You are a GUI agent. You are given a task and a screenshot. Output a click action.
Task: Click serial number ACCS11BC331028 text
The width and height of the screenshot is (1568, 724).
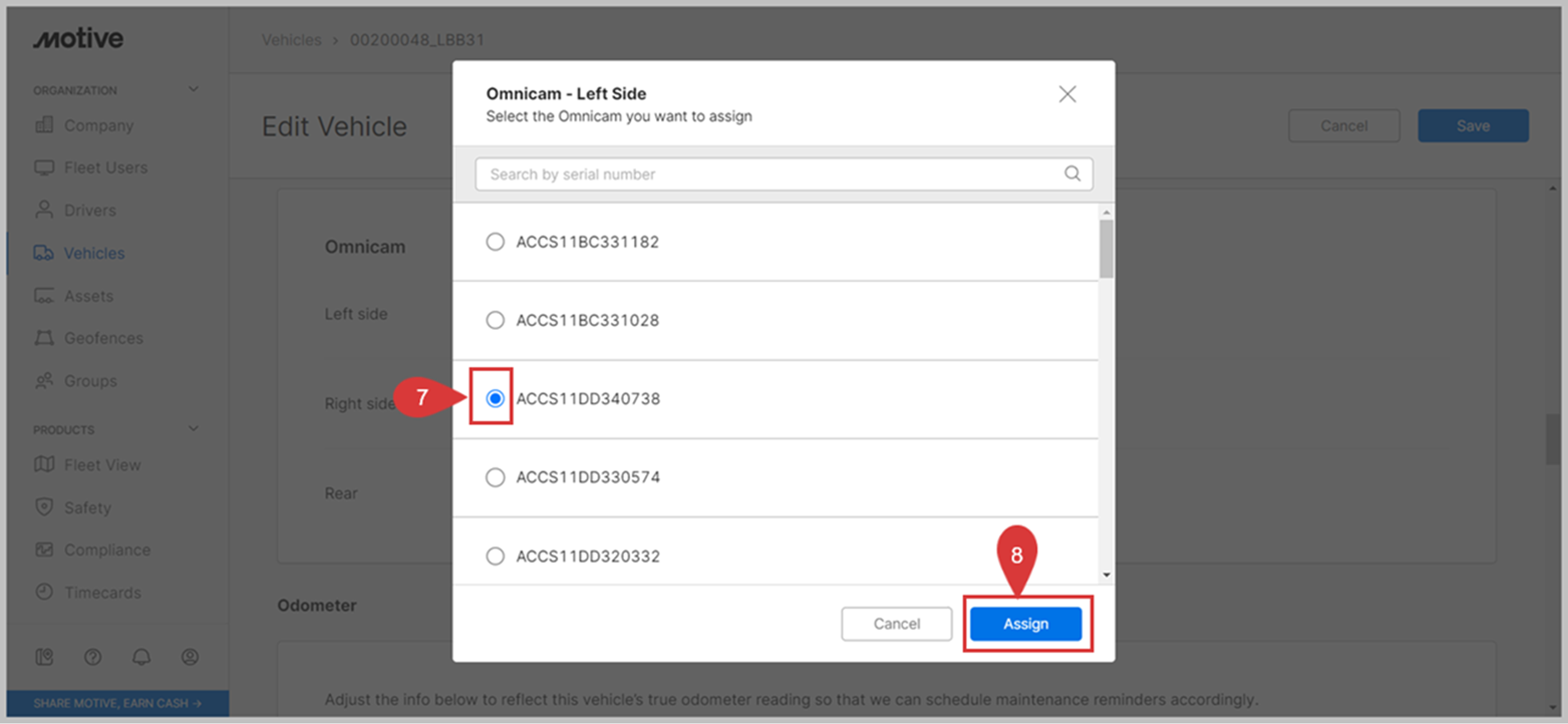(x=587, y=320)
